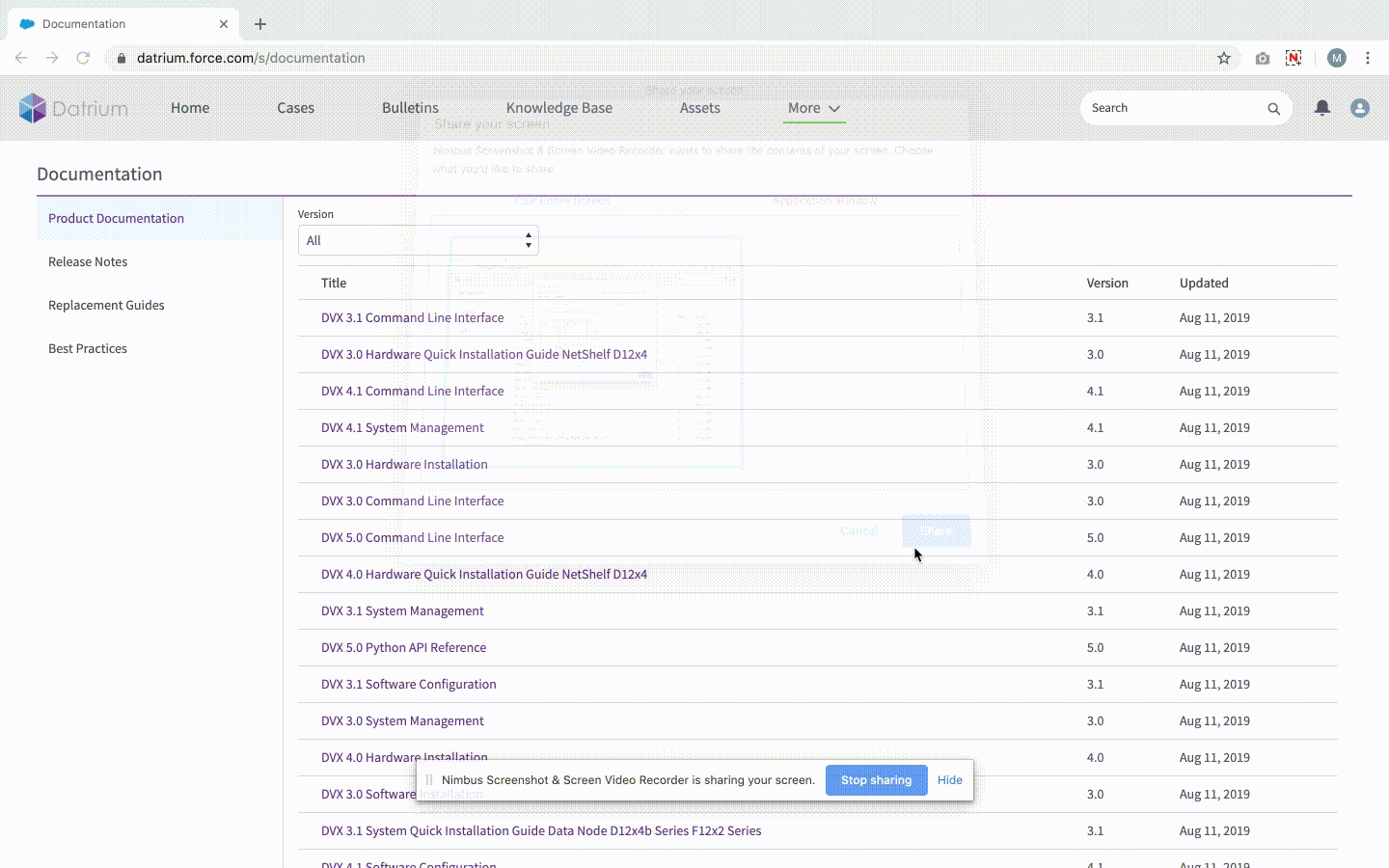Image resolution: width=1389 pixels, height=868 pixels.
Task: Open DVX 4.1 System Management document
Action: (x=402, y=427)
